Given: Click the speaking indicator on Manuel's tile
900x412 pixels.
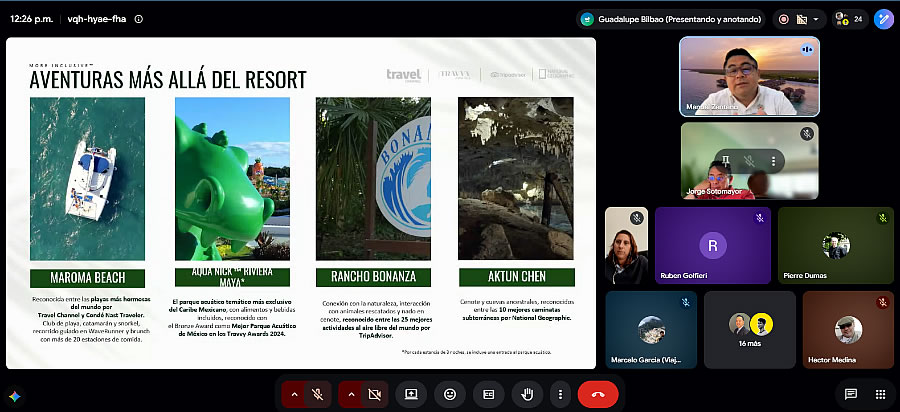Looking at the screenshot, I should [x=807, y=49].
